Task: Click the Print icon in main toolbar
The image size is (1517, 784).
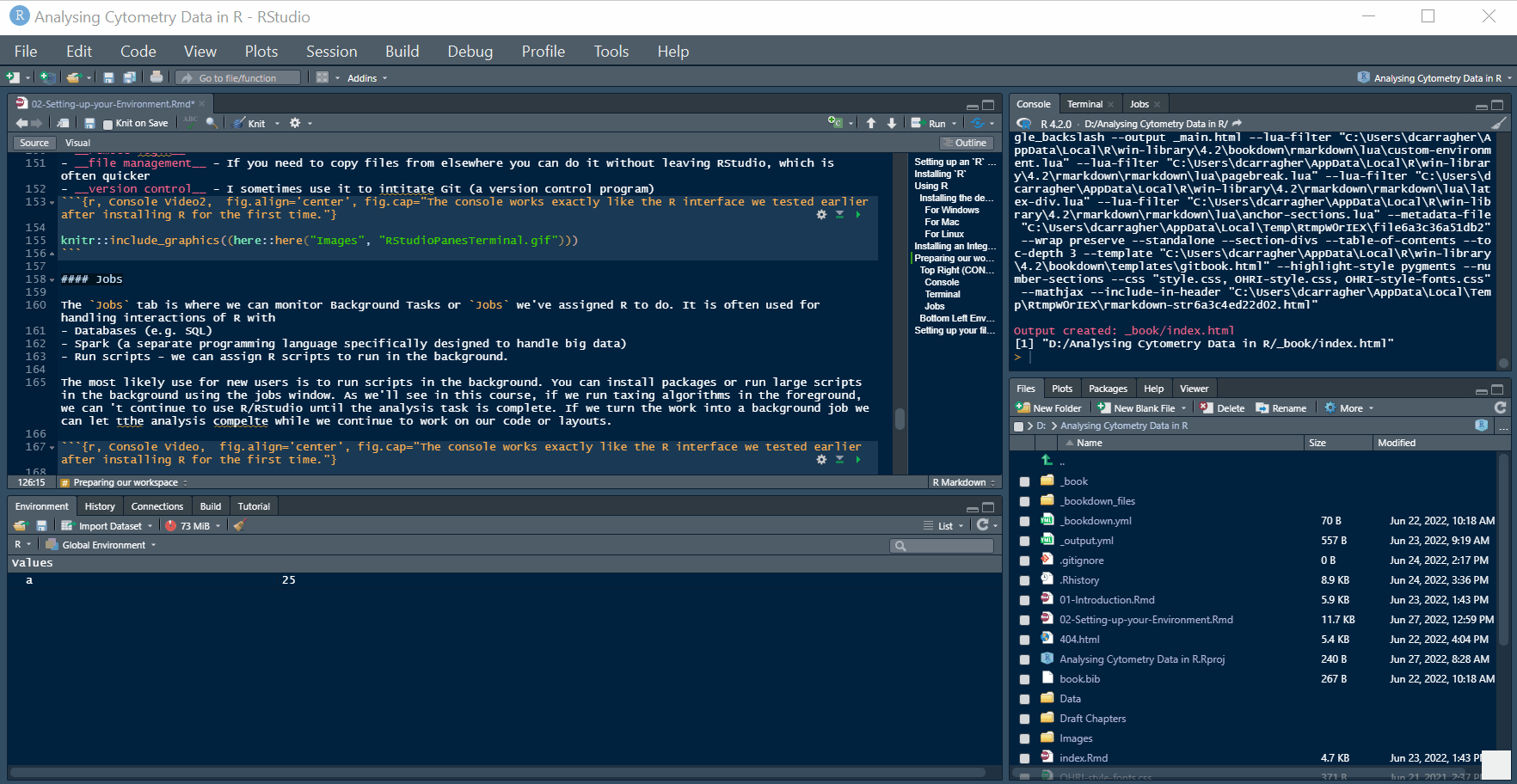Action: tap(156, 77)
